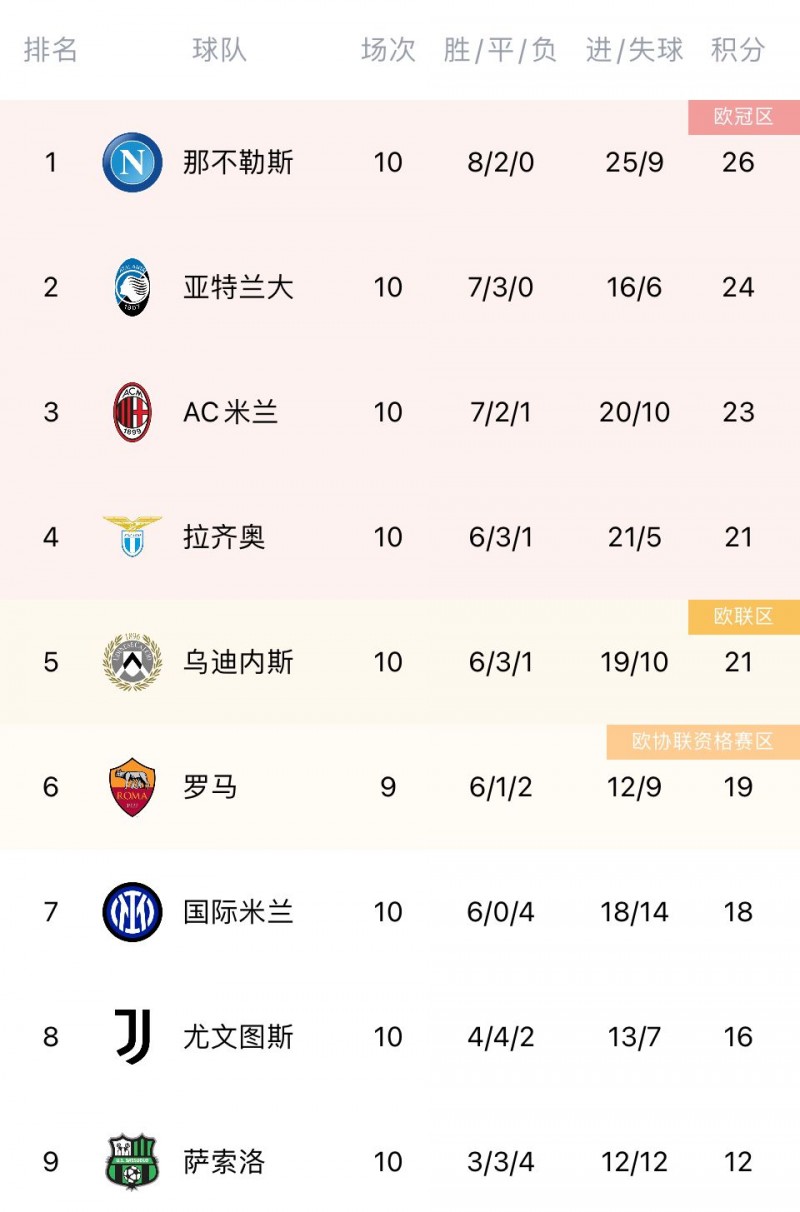Select the 欧协联资格赛区 qualification tag
The width and height of the screenshot is (800, 1212).
tap(703, 742)
